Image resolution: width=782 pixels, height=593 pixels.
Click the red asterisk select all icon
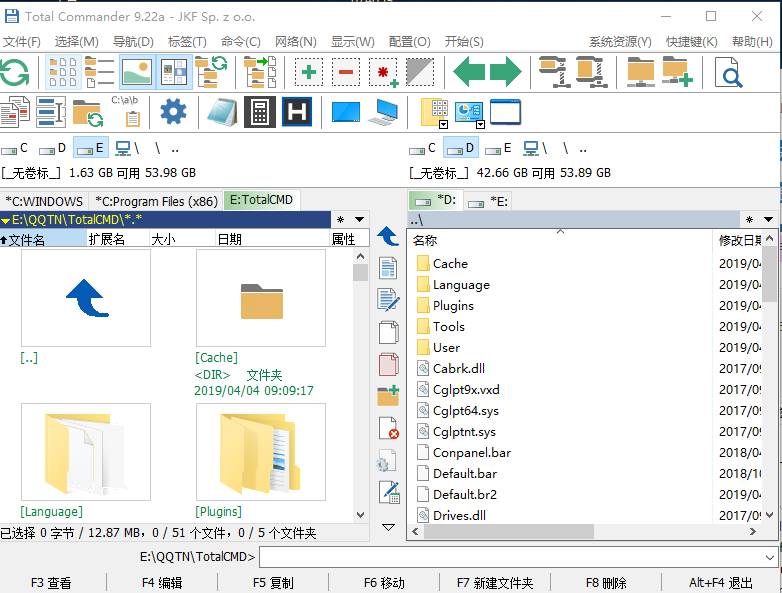point(384,72)
